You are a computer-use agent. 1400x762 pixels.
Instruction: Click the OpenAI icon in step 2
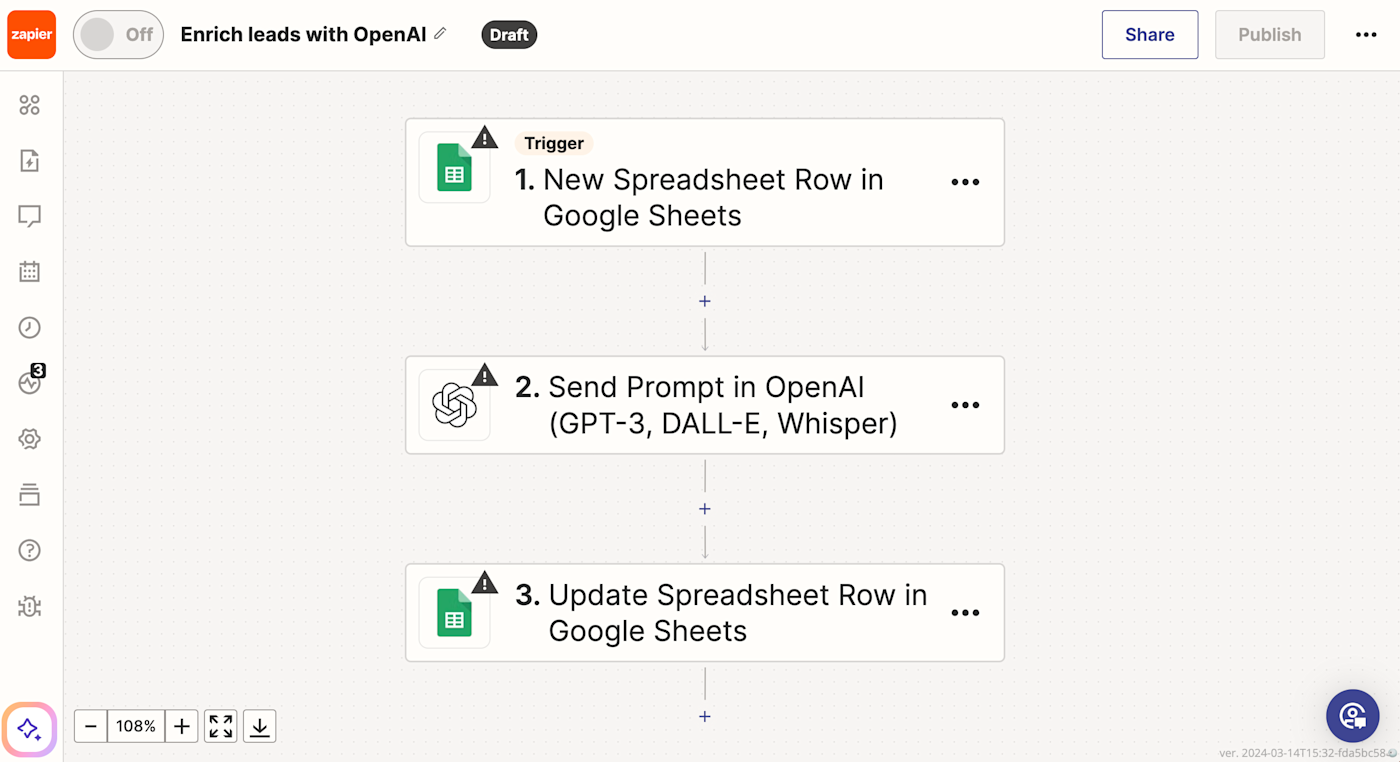click(x=454, y=405)
